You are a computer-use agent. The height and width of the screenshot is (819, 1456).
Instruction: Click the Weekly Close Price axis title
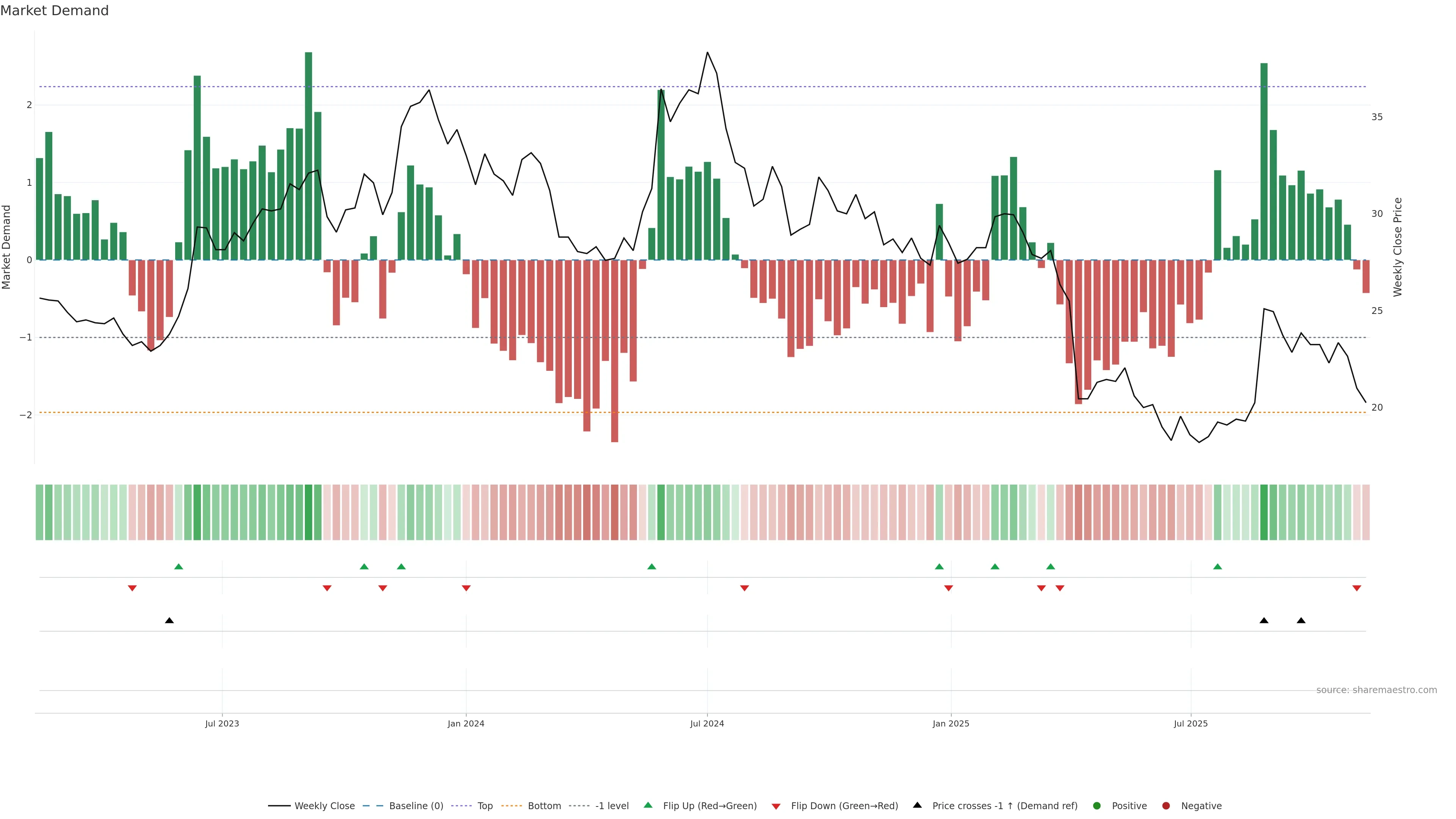coord(1398,247)
